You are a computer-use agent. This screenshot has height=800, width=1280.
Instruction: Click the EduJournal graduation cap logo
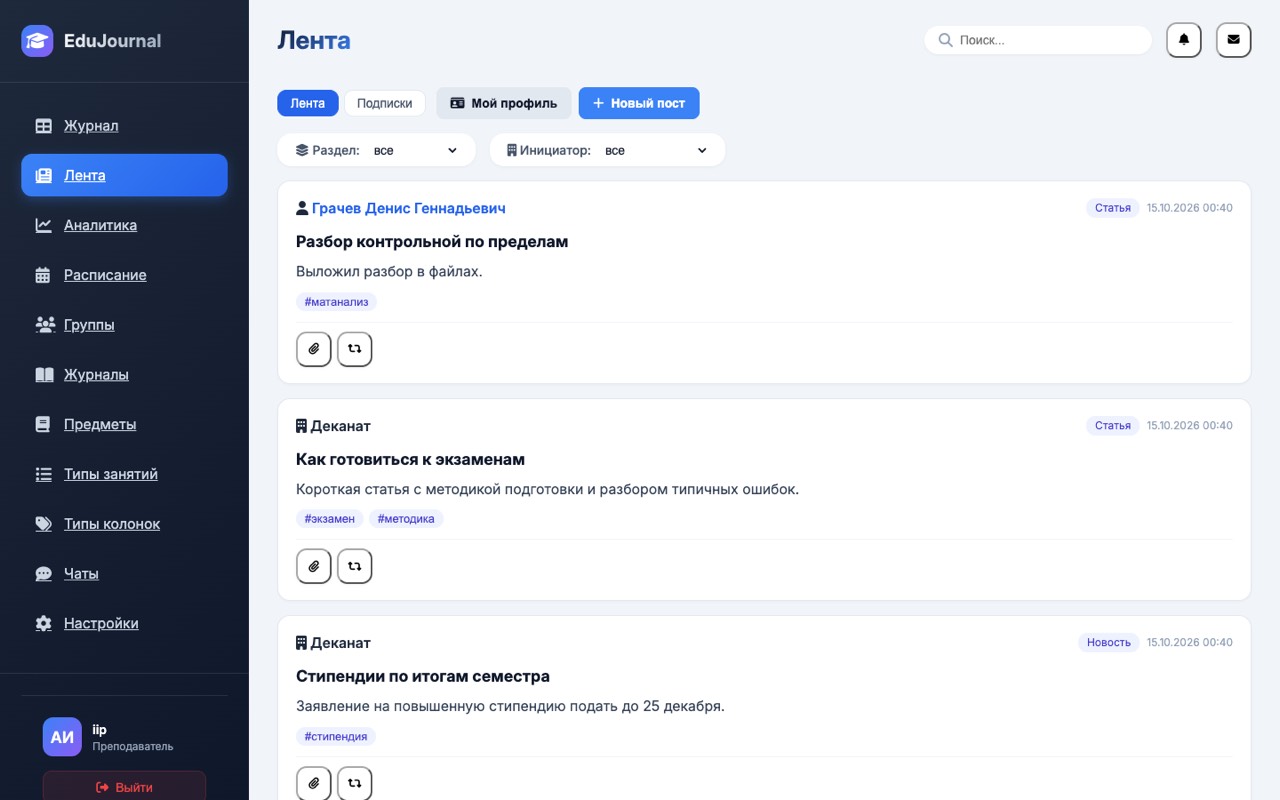pyautogui.click(x=37, y=41)
